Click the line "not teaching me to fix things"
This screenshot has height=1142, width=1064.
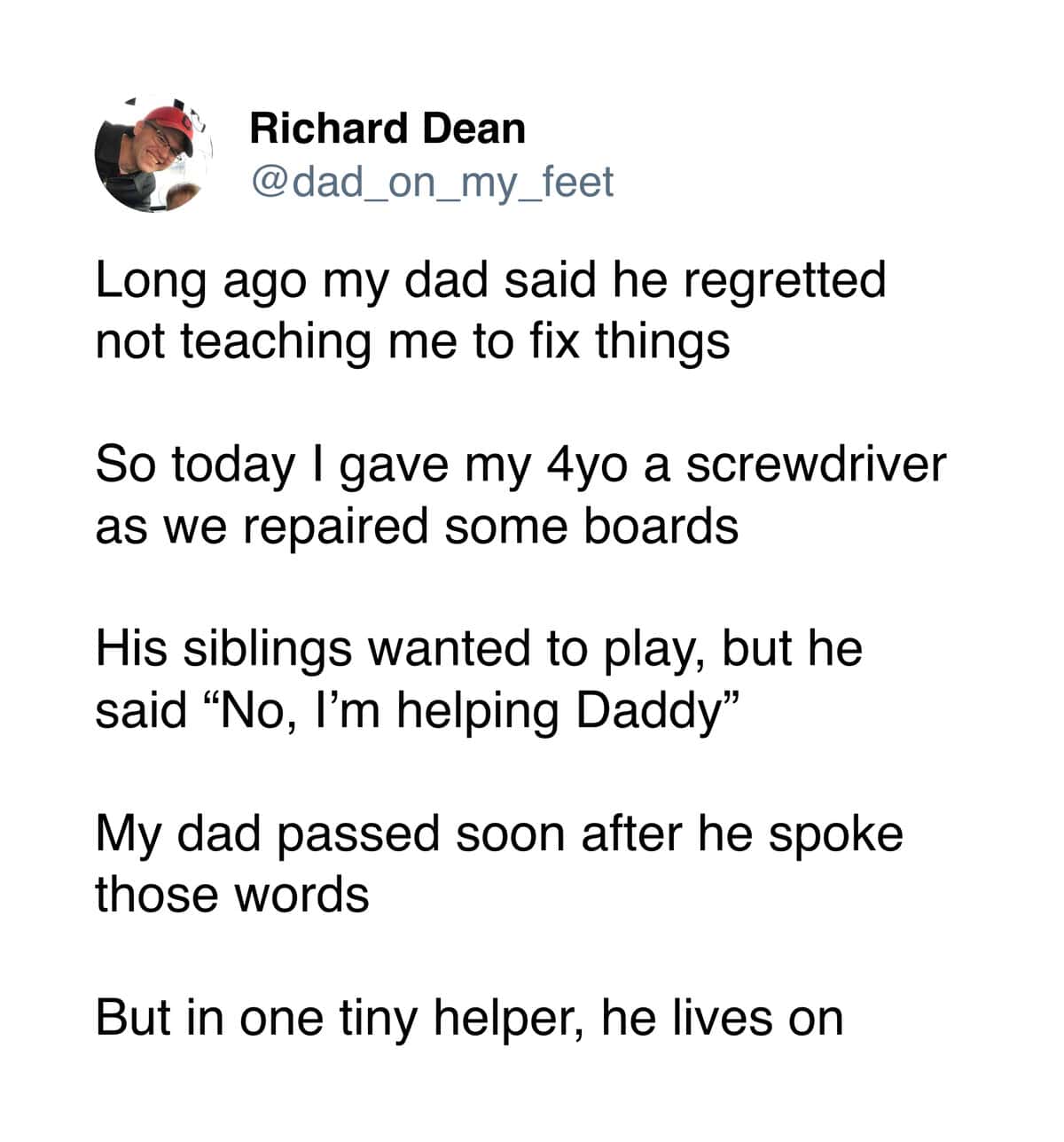pos(412,341)
